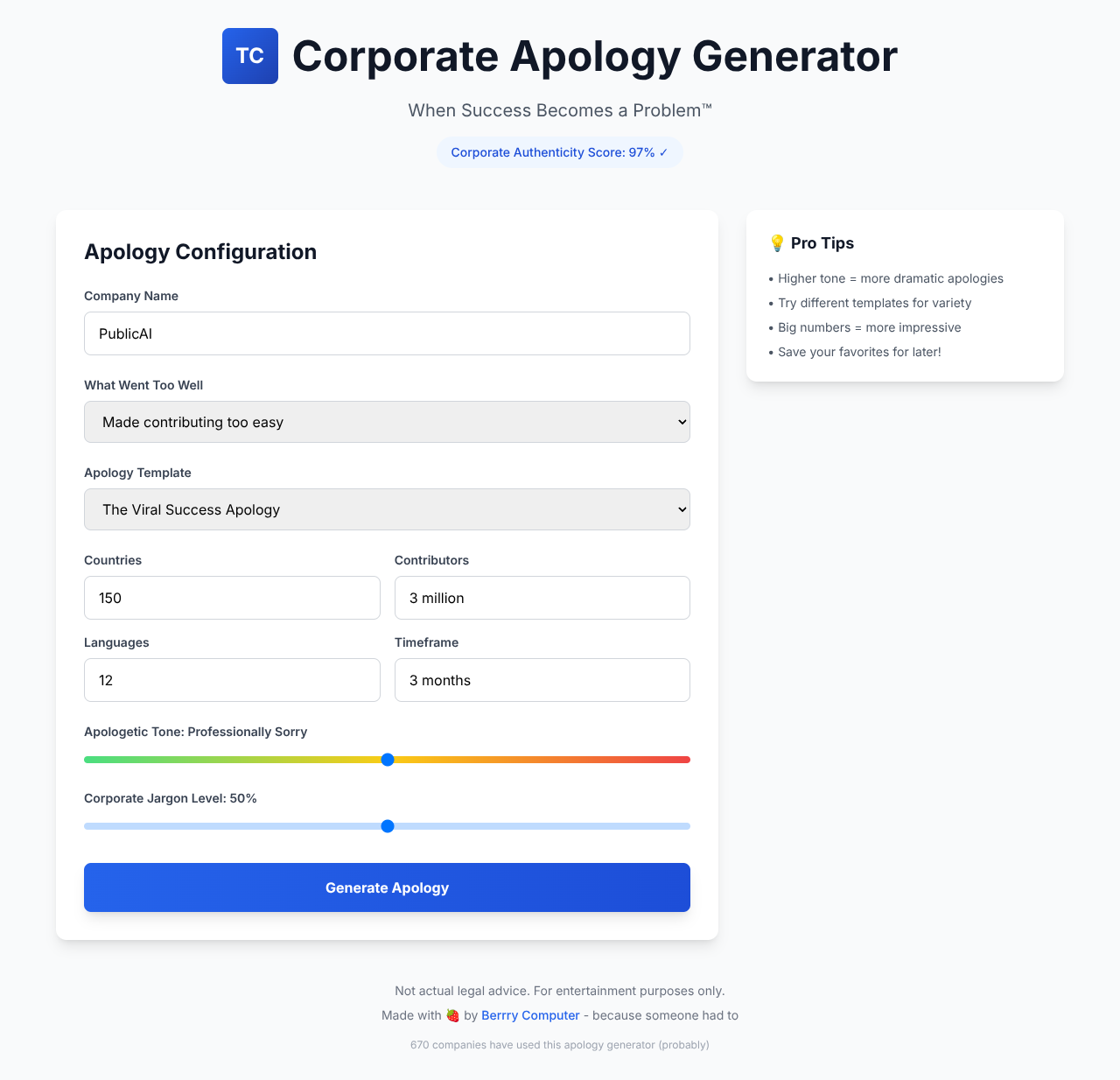Click the Company Name input field

point(387,333)
